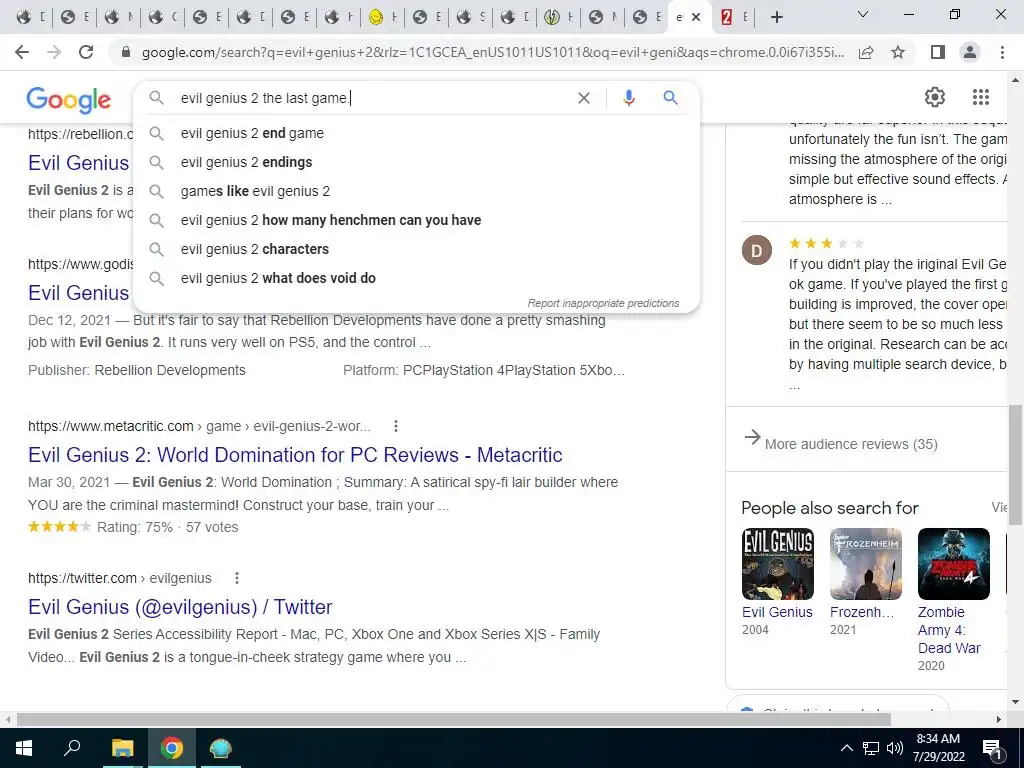Viewport: 1024px width, 768px height.
Task: Click the Google logo
Action: (69, 99)
